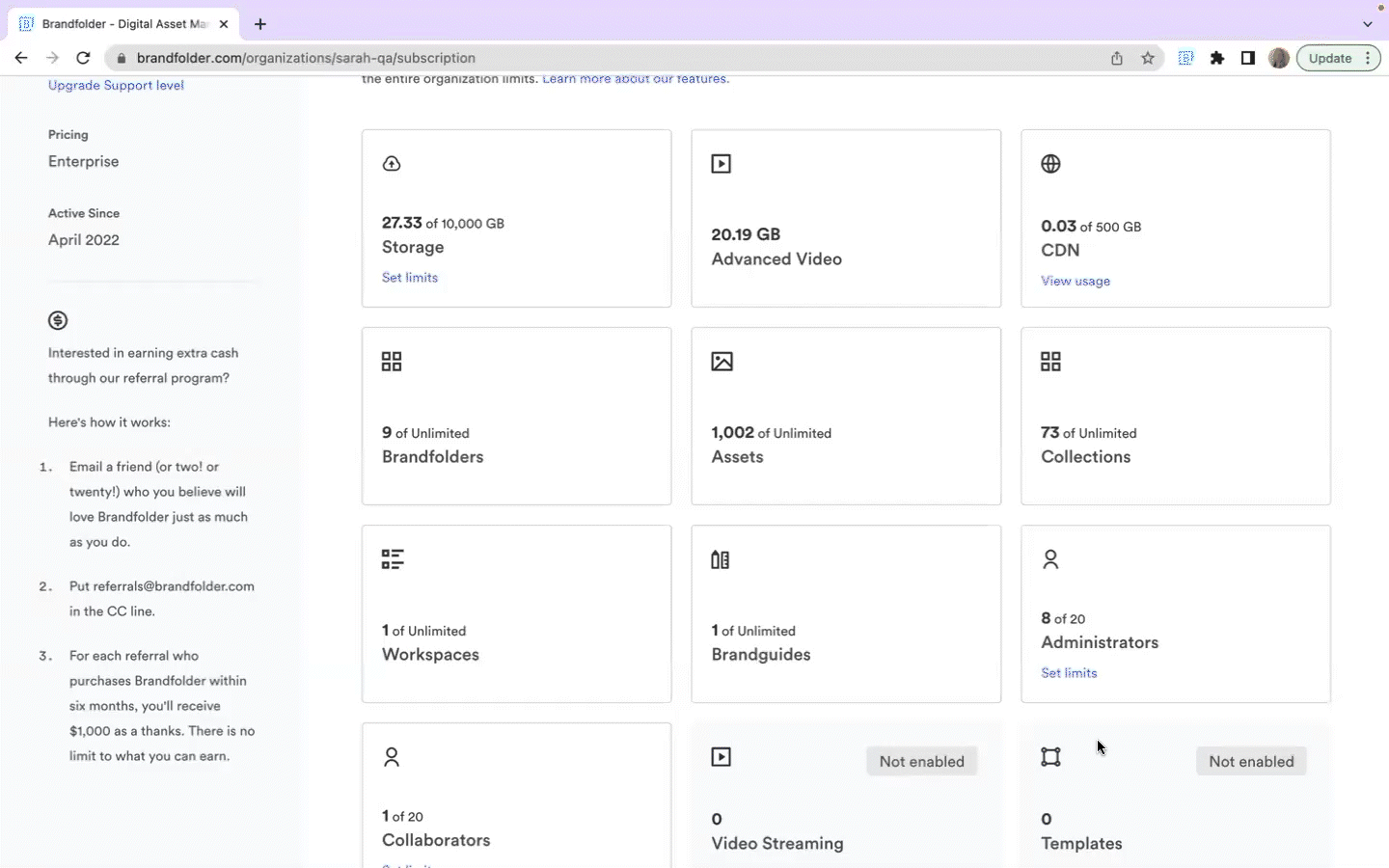Click View usage under CDN
This screenshot has width=1389, height=868.
pos(1076,281)
